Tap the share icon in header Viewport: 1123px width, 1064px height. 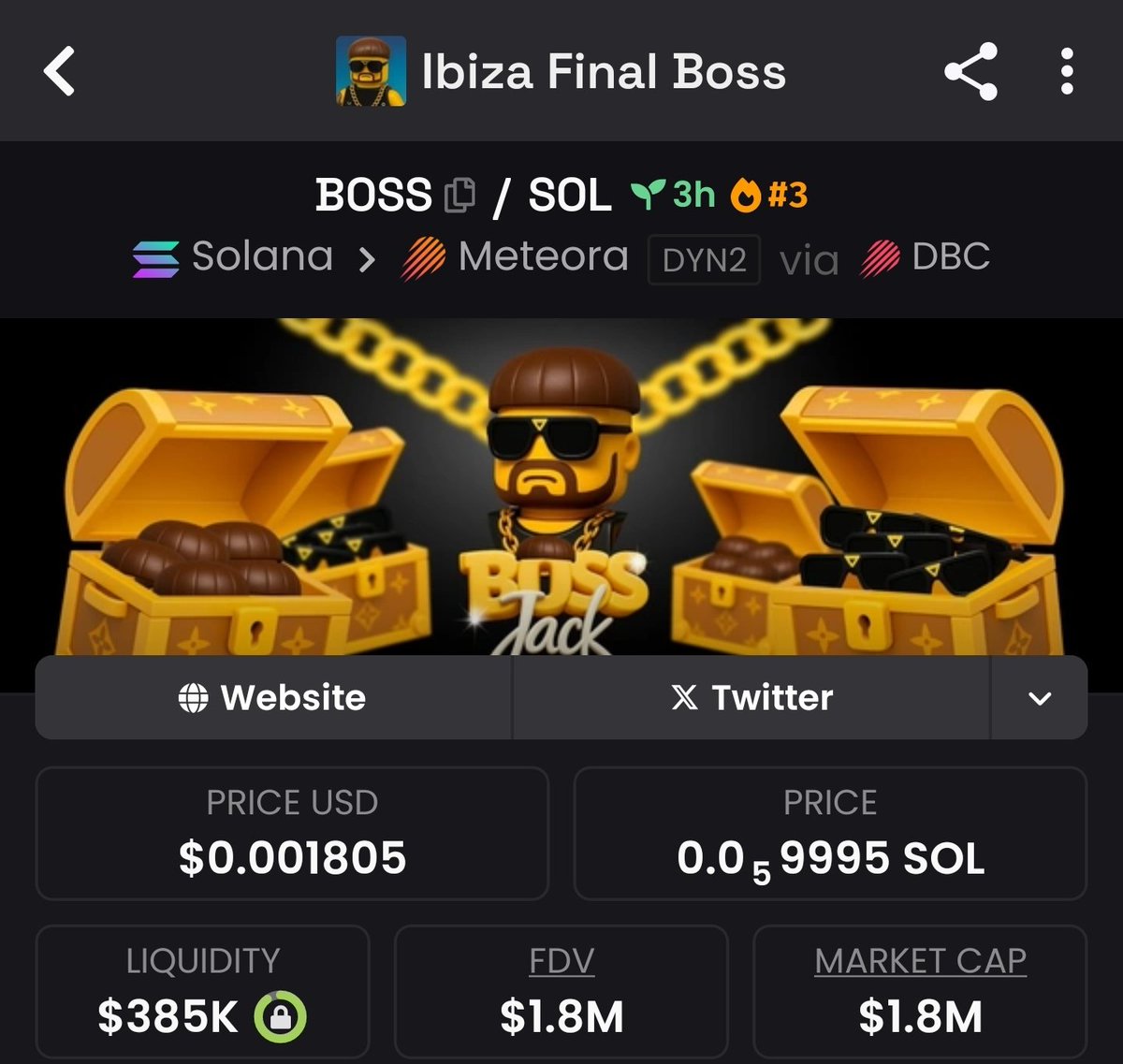[x=970, y=72]
